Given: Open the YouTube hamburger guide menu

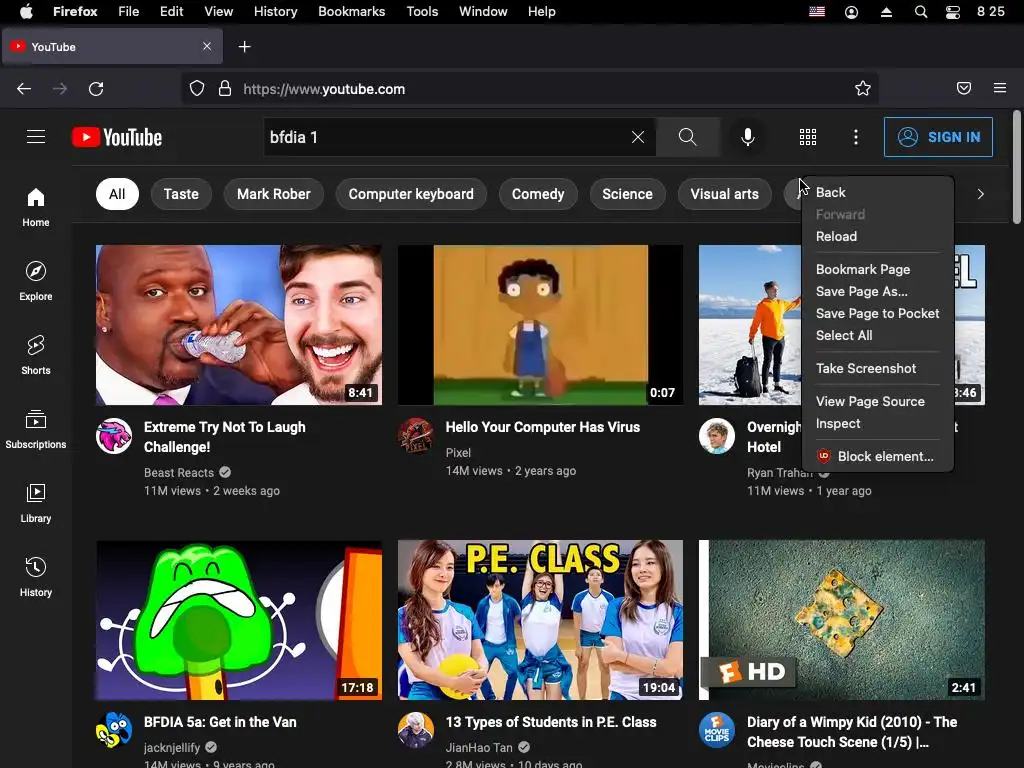Looking at the screenshot, I should point(36,136).
